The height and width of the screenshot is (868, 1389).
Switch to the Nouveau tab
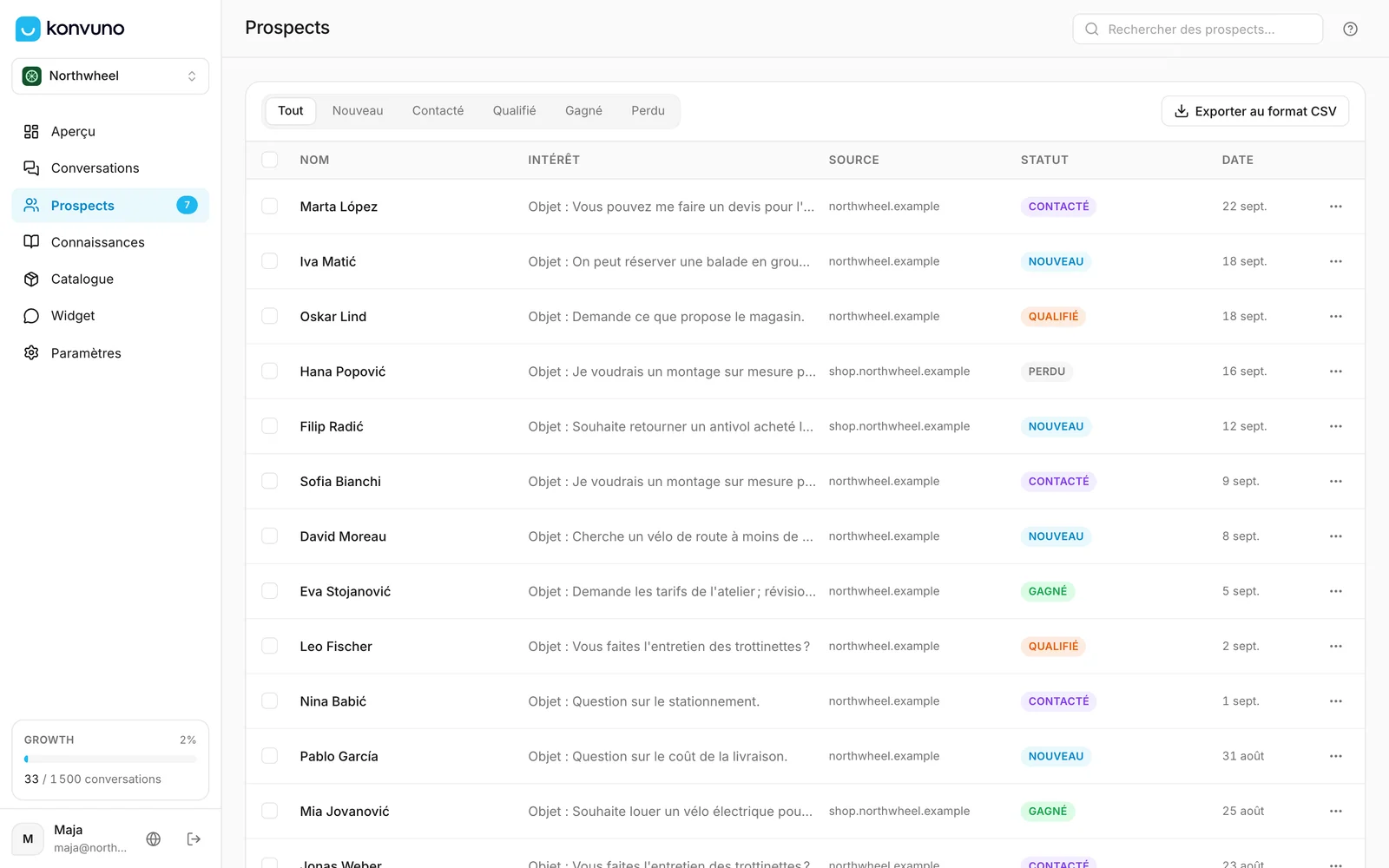pyautogui.click(x=358, y=111)
